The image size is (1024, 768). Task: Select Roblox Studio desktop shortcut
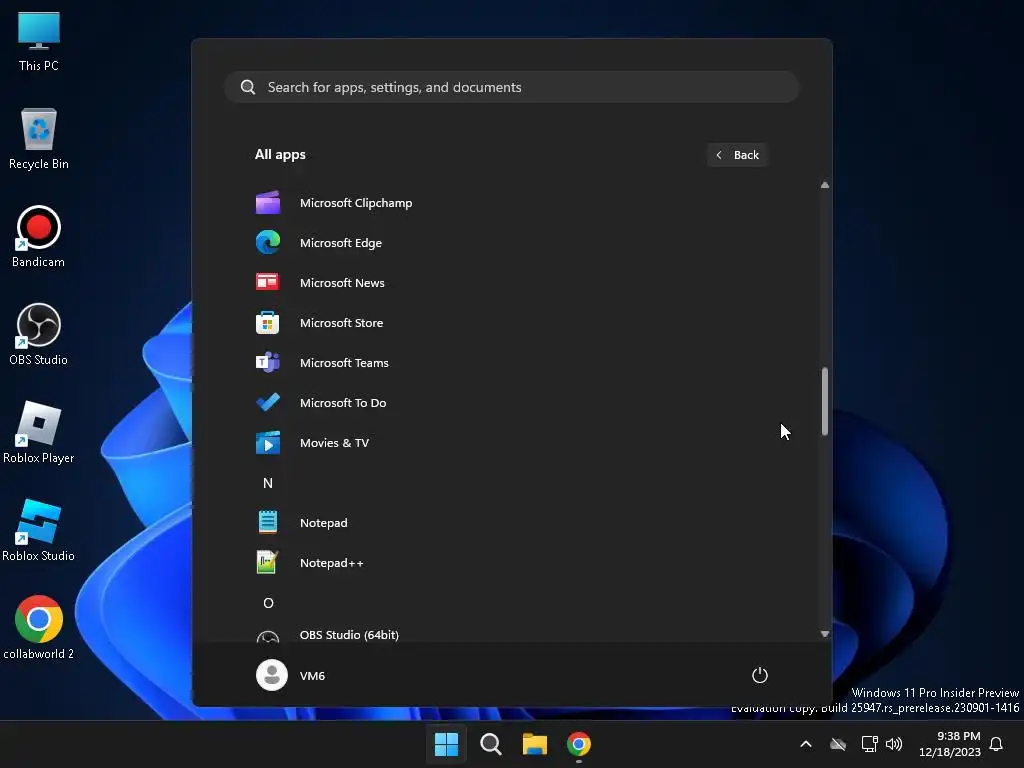point(39,531)
